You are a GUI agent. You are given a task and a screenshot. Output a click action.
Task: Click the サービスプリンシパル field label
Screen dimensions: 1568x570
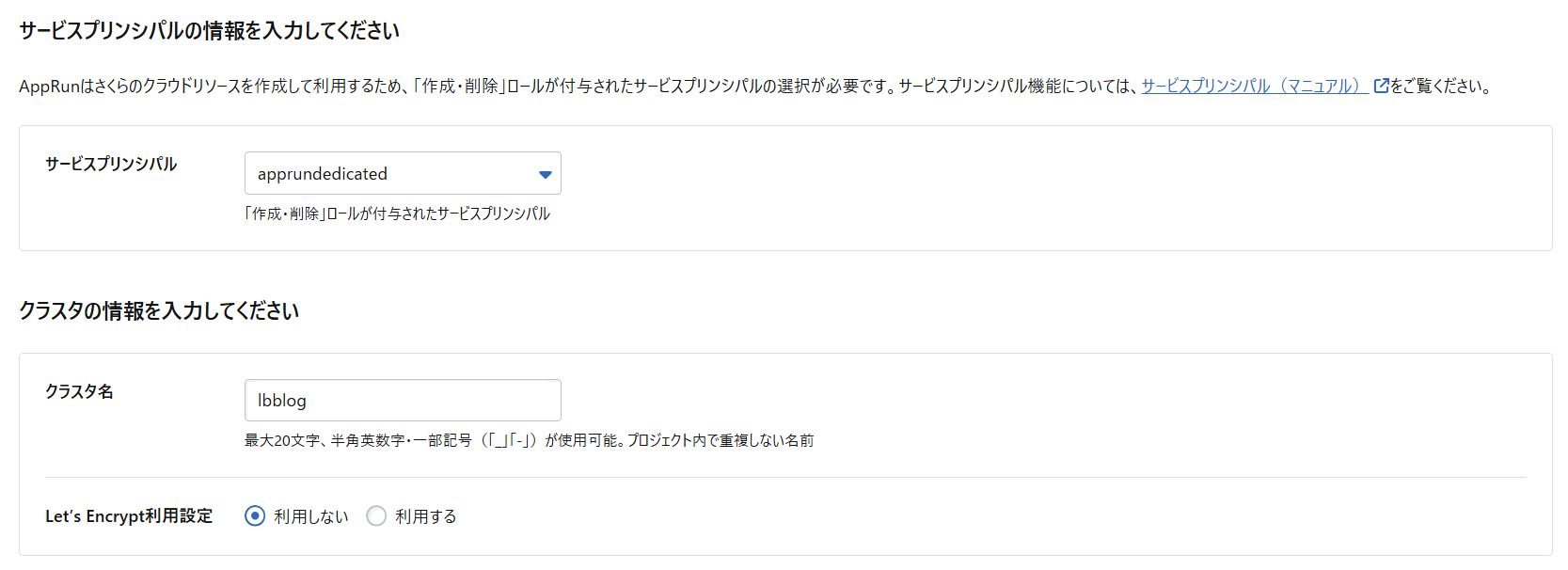coord(111,164)
